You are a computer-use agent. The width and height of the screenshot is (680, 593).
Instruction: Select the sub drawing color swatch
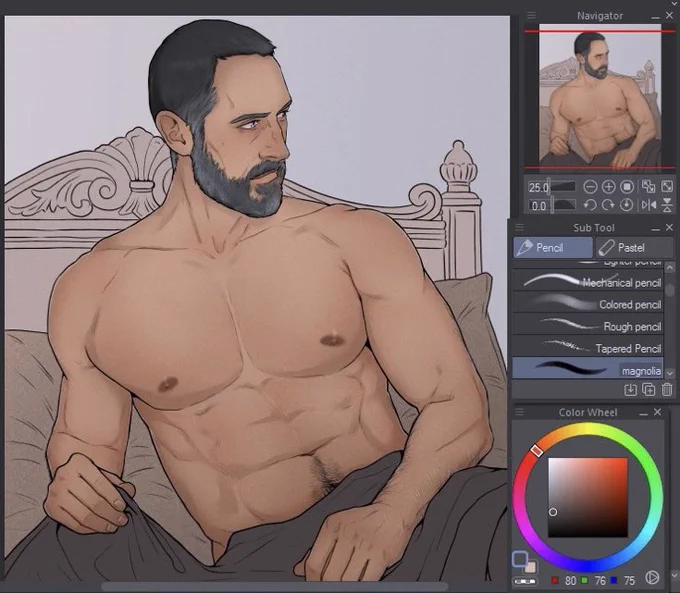click(x=530, y=566)
